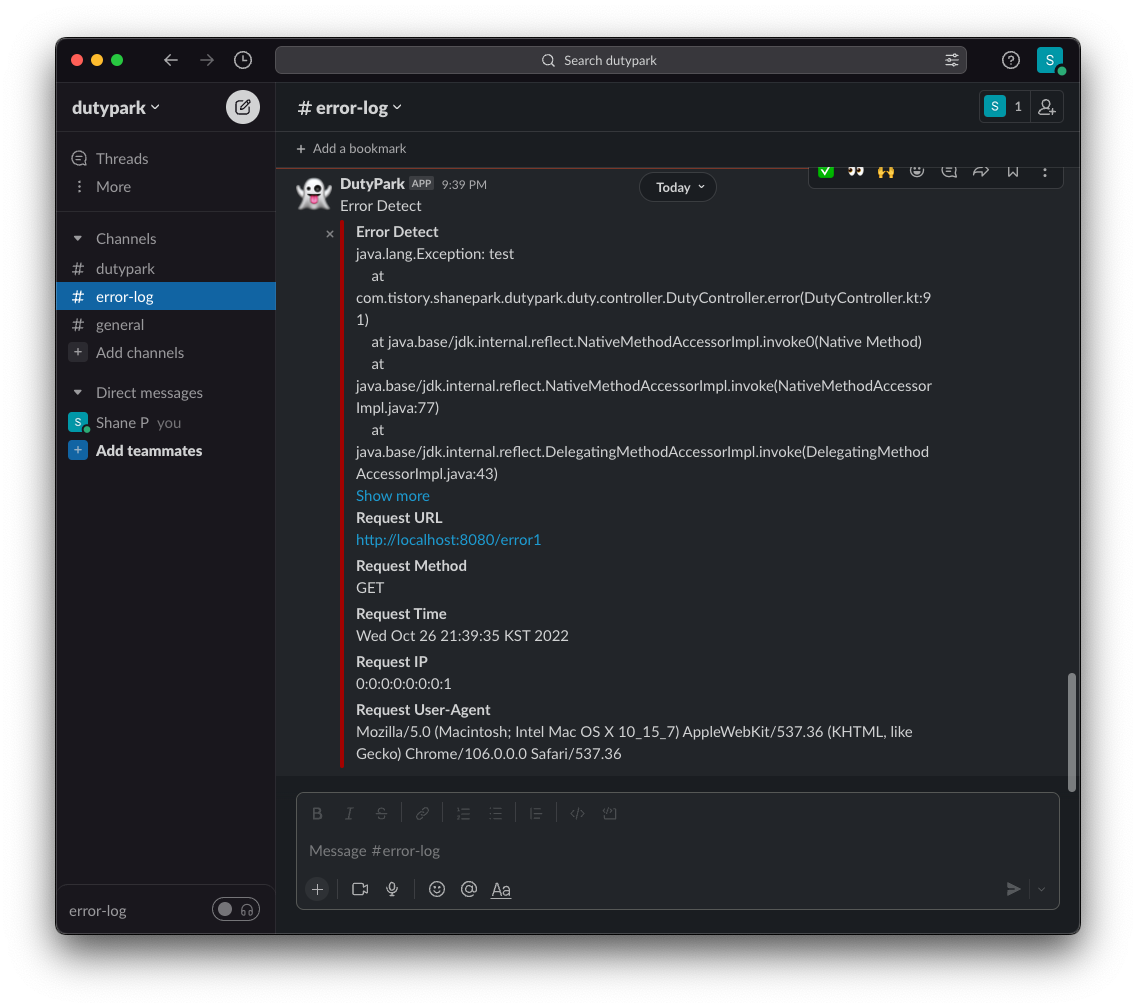Viewport: 1136px width, 1008px height.
Task: Open localhost:8080/error1 link
Action: [x=448, y=540]
